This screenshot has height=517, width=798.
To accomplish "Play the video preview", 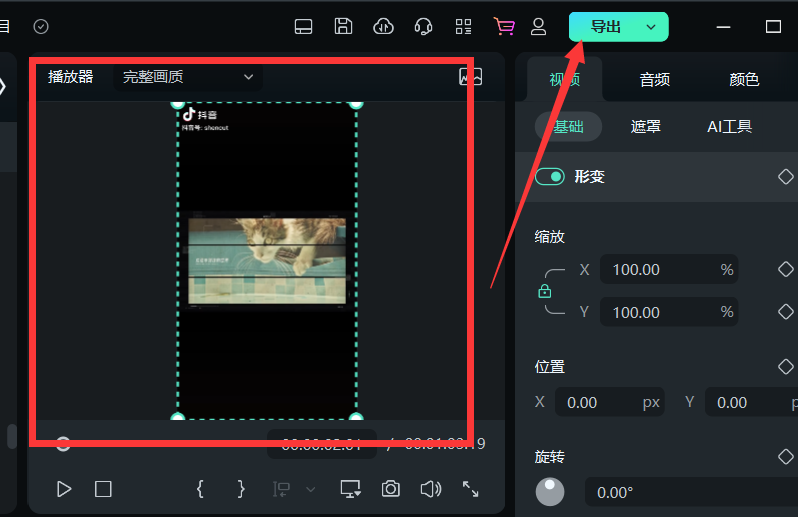I will [64, 489].
